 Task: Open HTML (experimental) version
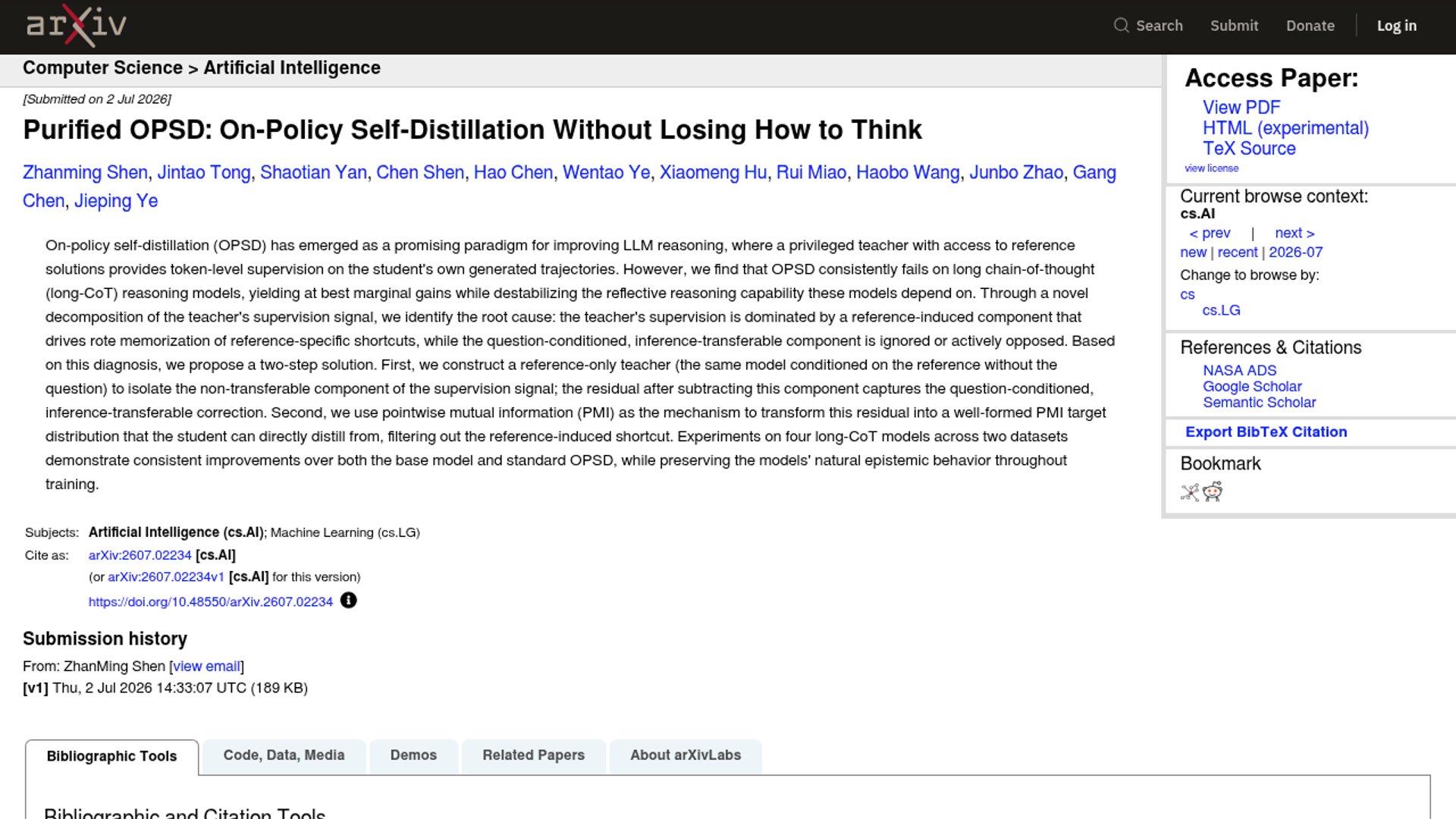(x=1285, y=128)
